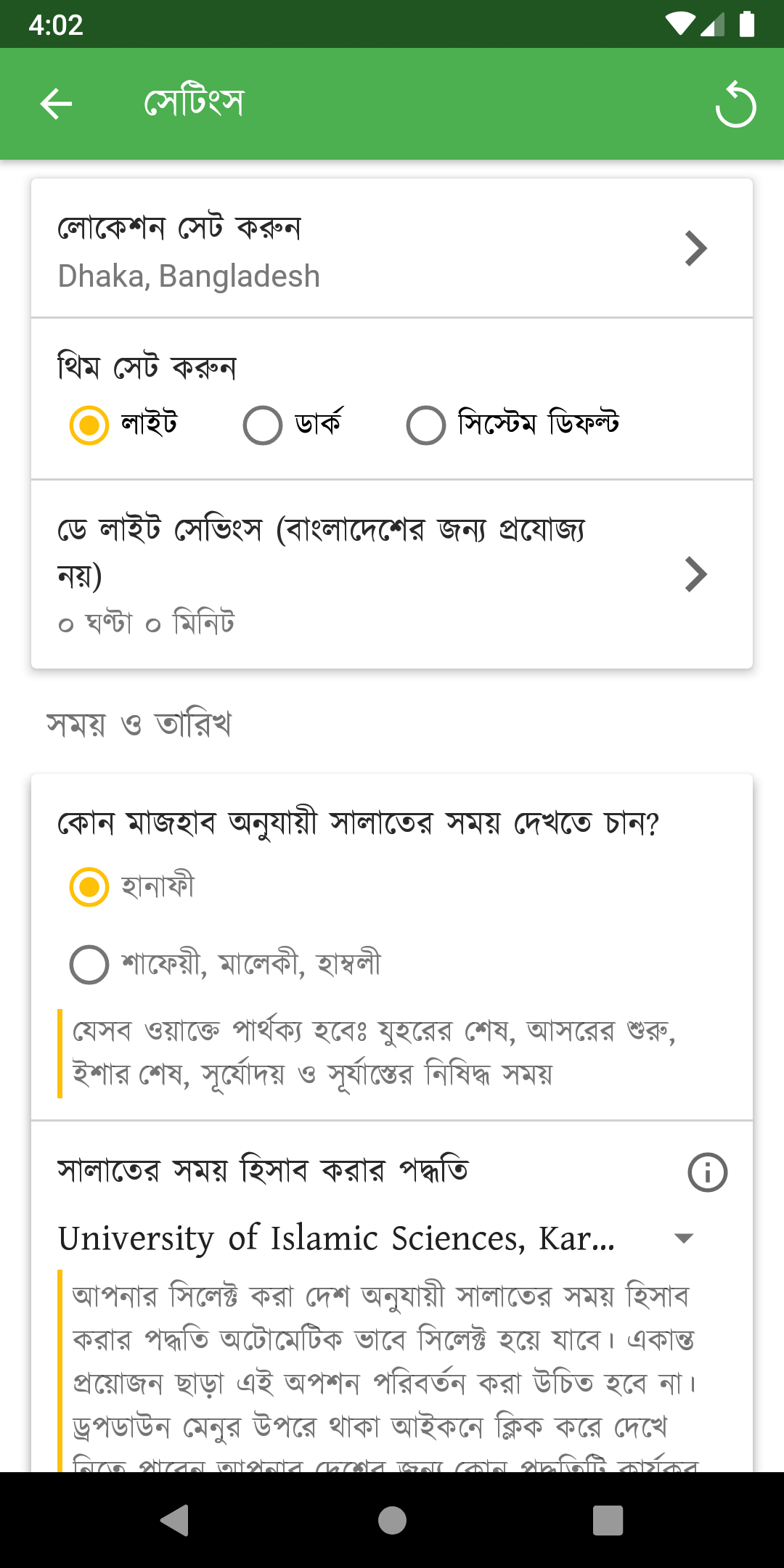Tap the clock time in status bar
The width and height of the screenshot is (784, 1568).
coord(56,25)
